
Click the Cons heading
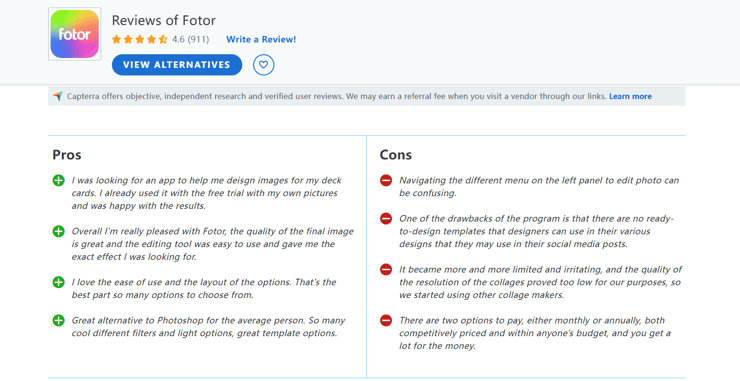coord(395,155)
